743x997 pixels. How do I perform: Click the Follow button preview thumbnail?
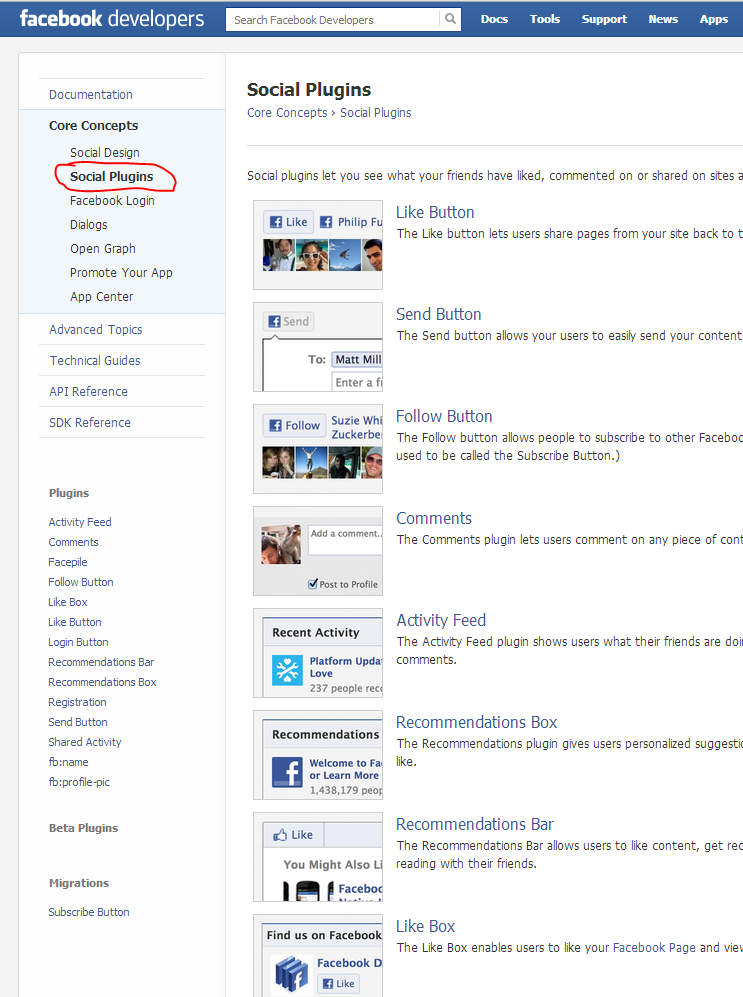click(318, 449)
